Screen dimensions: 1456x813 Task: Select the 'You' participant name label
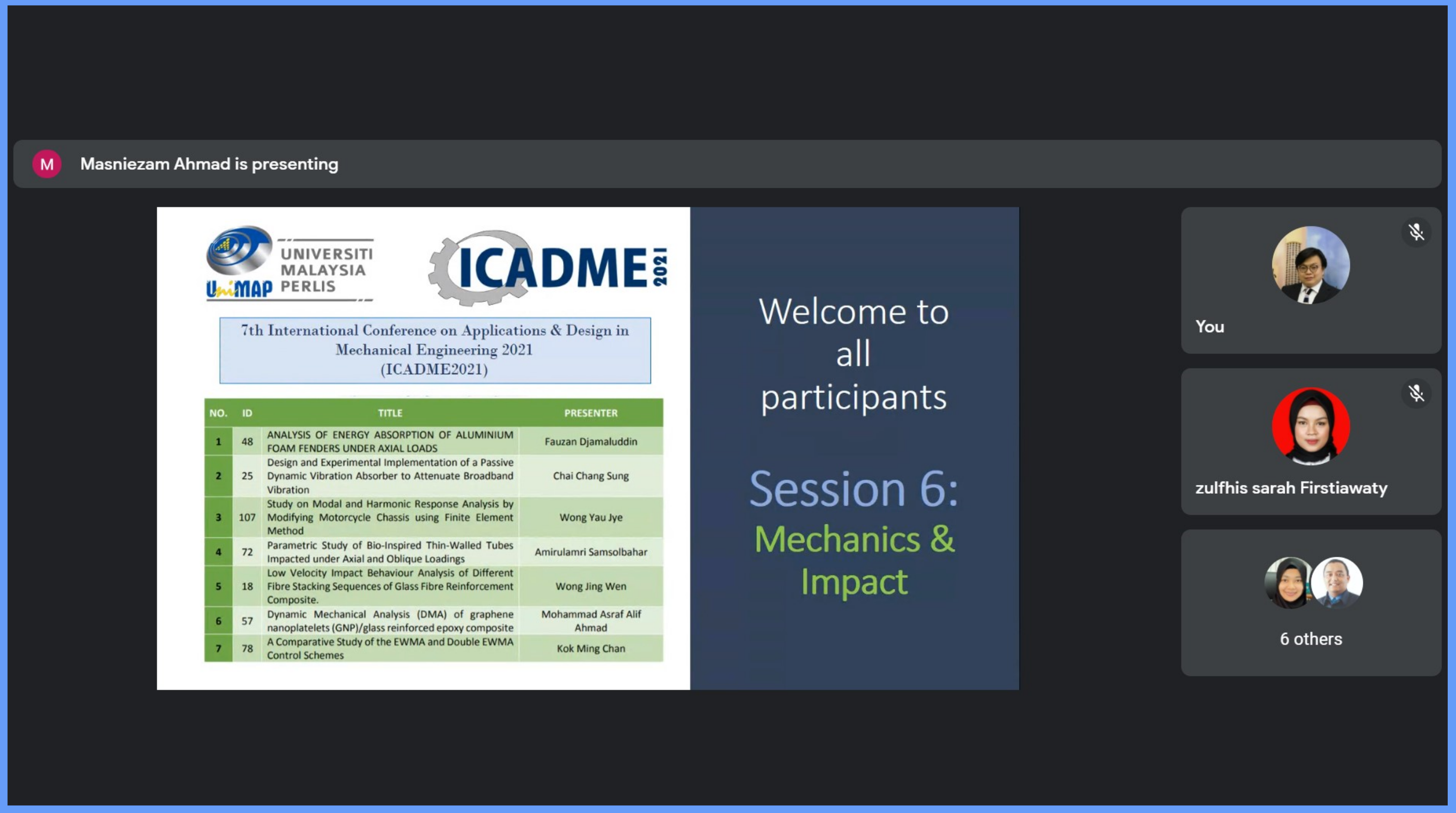pyautogui.click(x=1210, y=326)
